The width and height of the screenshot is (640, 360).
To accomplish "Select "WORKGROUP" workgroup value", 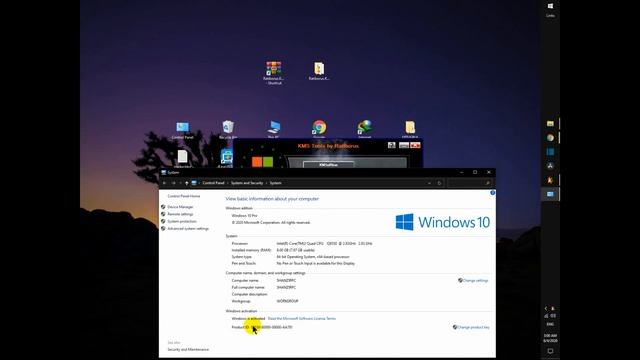I will [287, 301].
